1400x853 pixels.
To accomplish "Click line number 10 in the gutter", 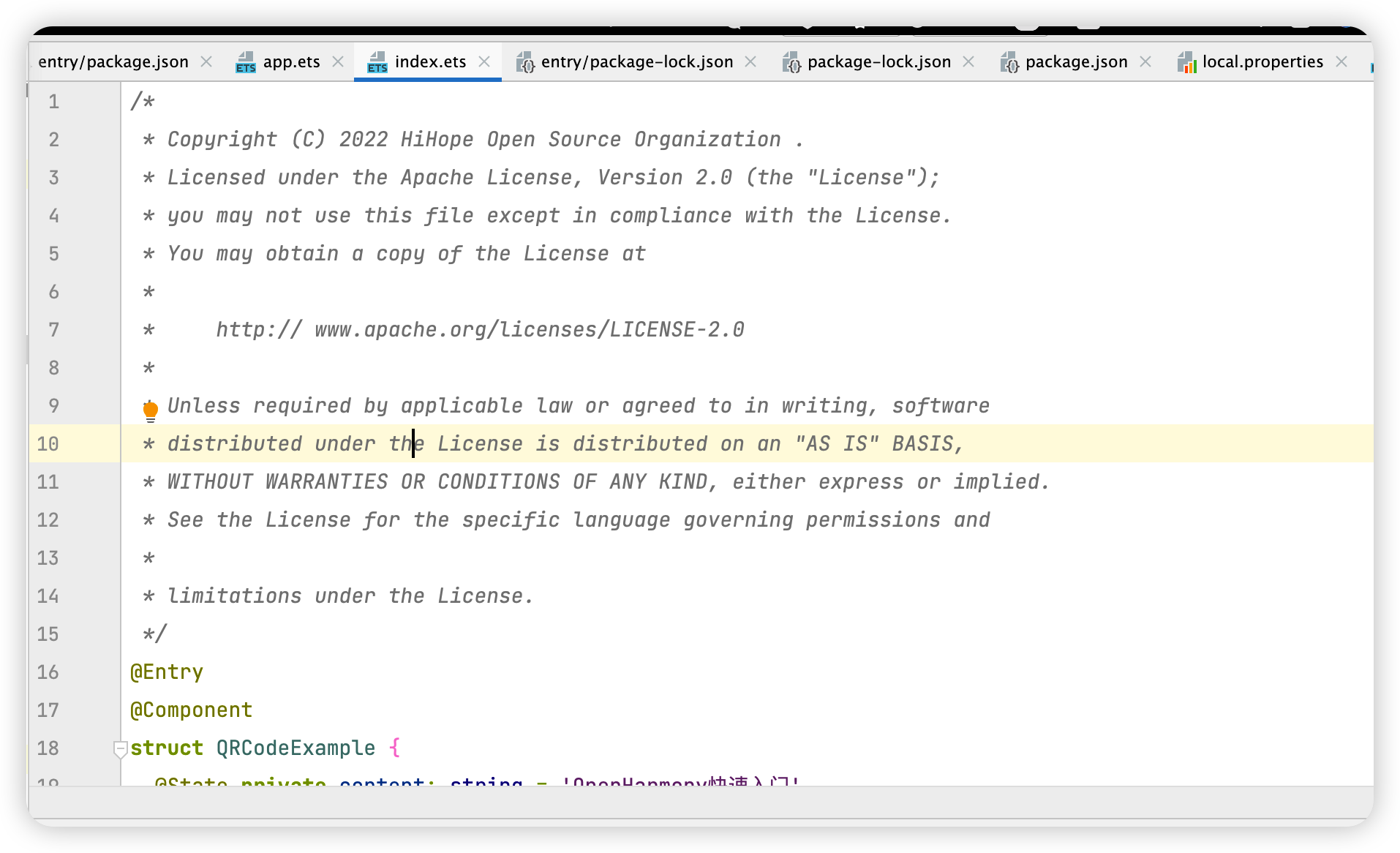I will point(48,444).
